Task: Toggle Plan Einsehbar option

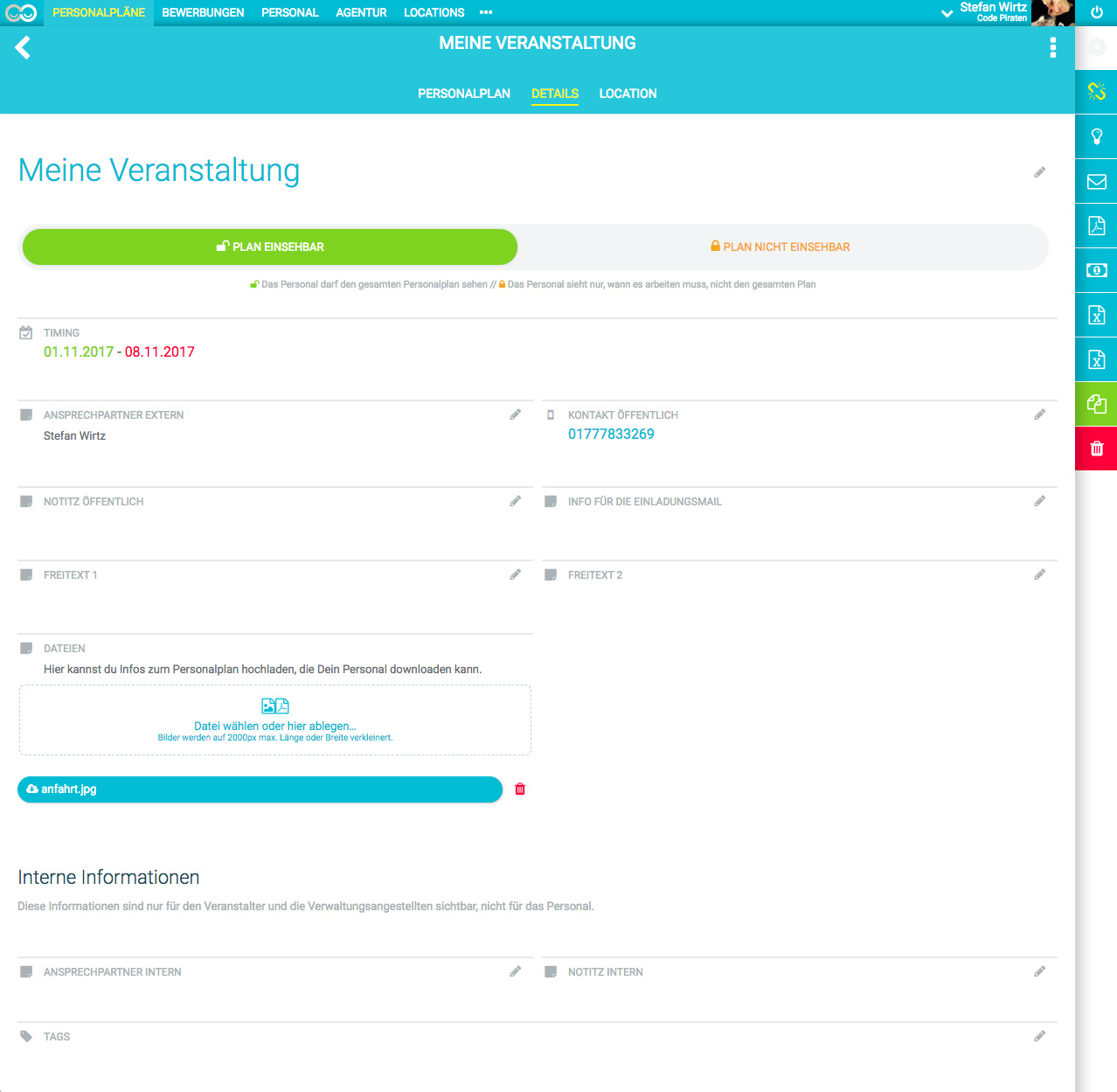Action: point(270,247)
